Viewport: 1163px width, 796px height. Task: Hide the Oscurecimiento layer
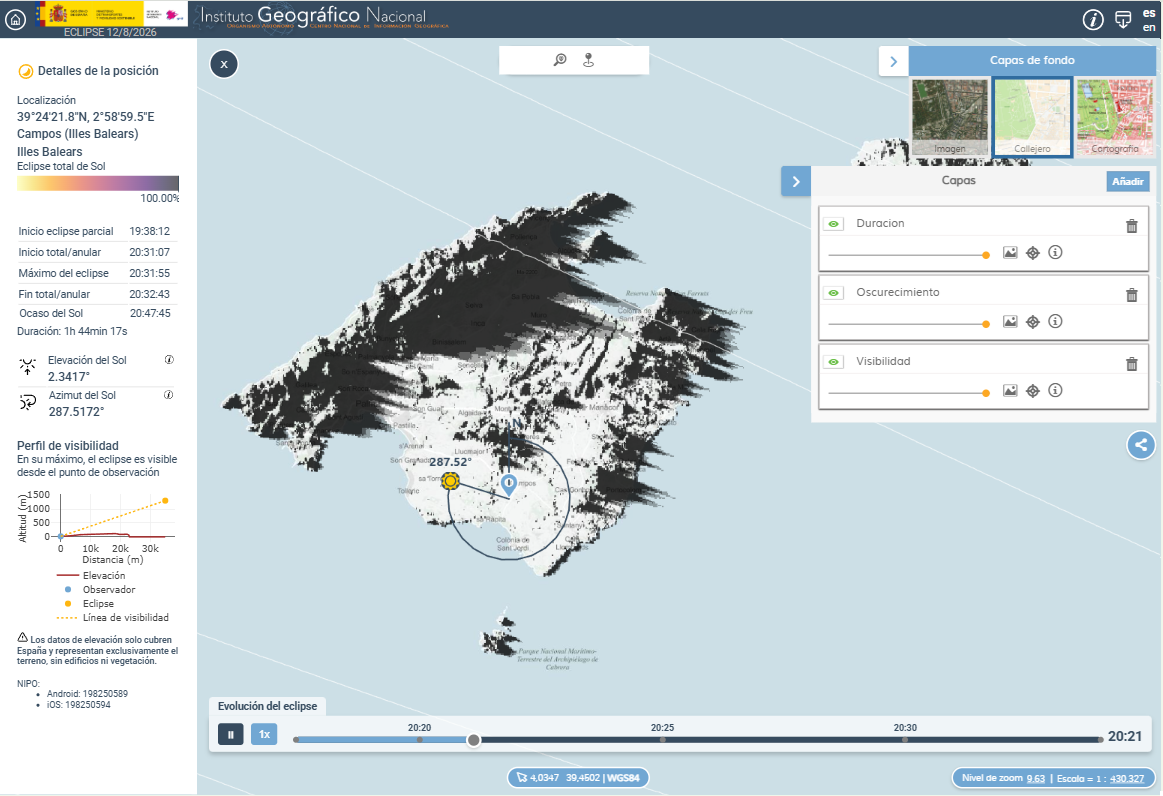click(833, 293)
